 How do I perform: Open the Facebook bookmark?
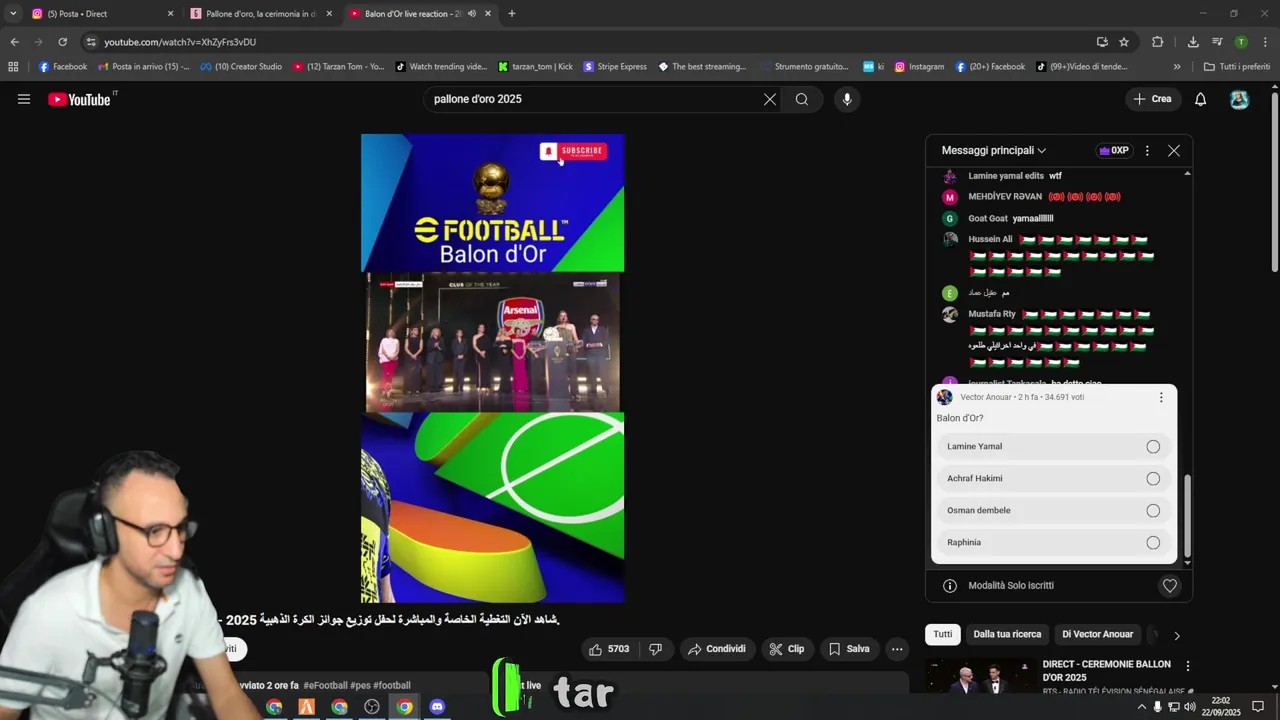62,67
